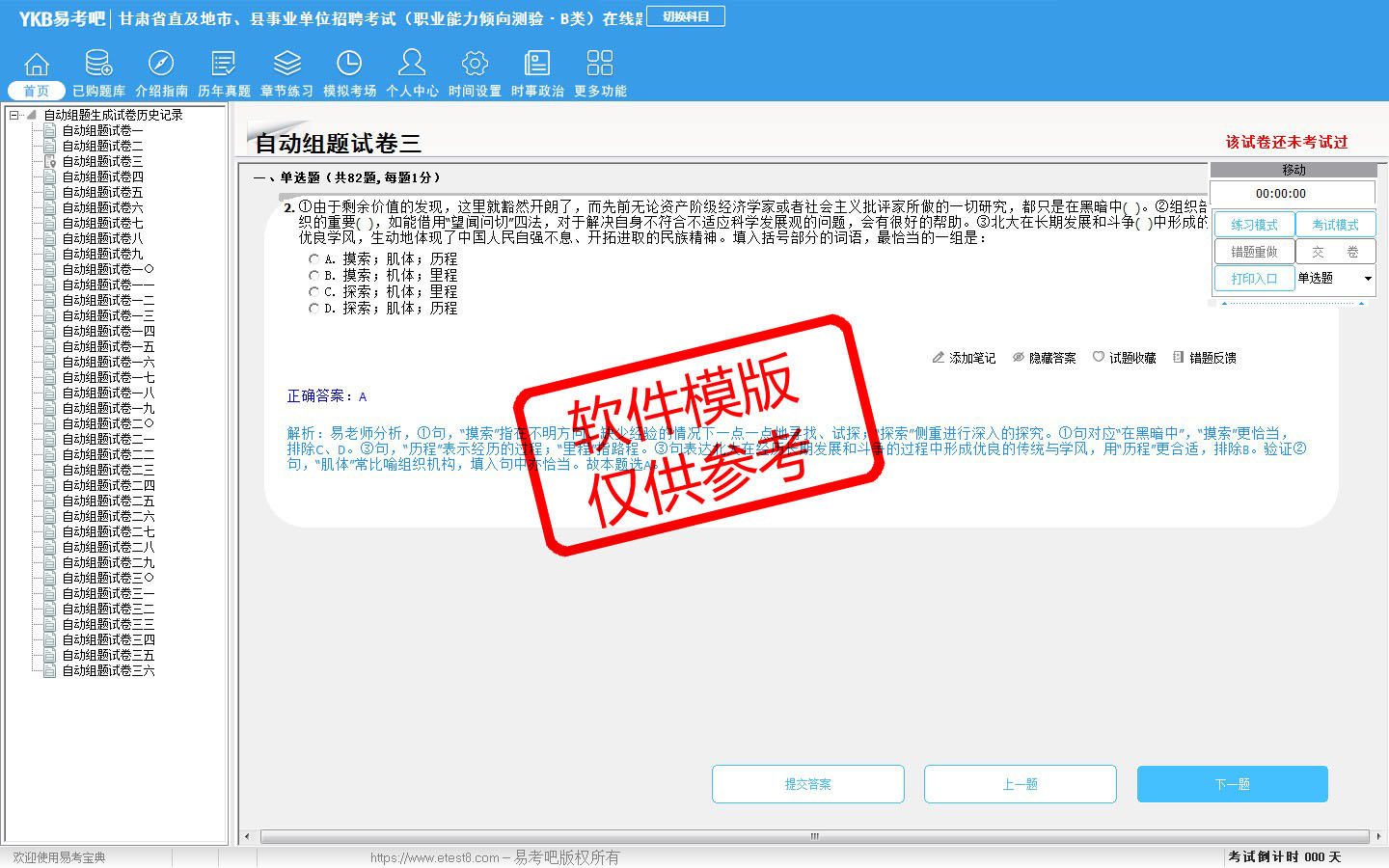Open 章节练习 layers icon
This screenshot has height=868, width=1389.
[x=286, y=65]
